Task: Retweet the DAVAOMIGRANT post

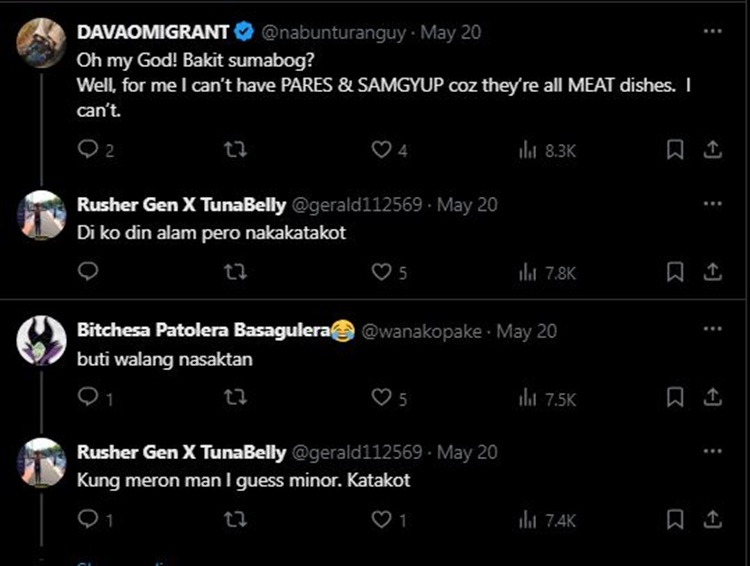Action: tap(233, 150)
